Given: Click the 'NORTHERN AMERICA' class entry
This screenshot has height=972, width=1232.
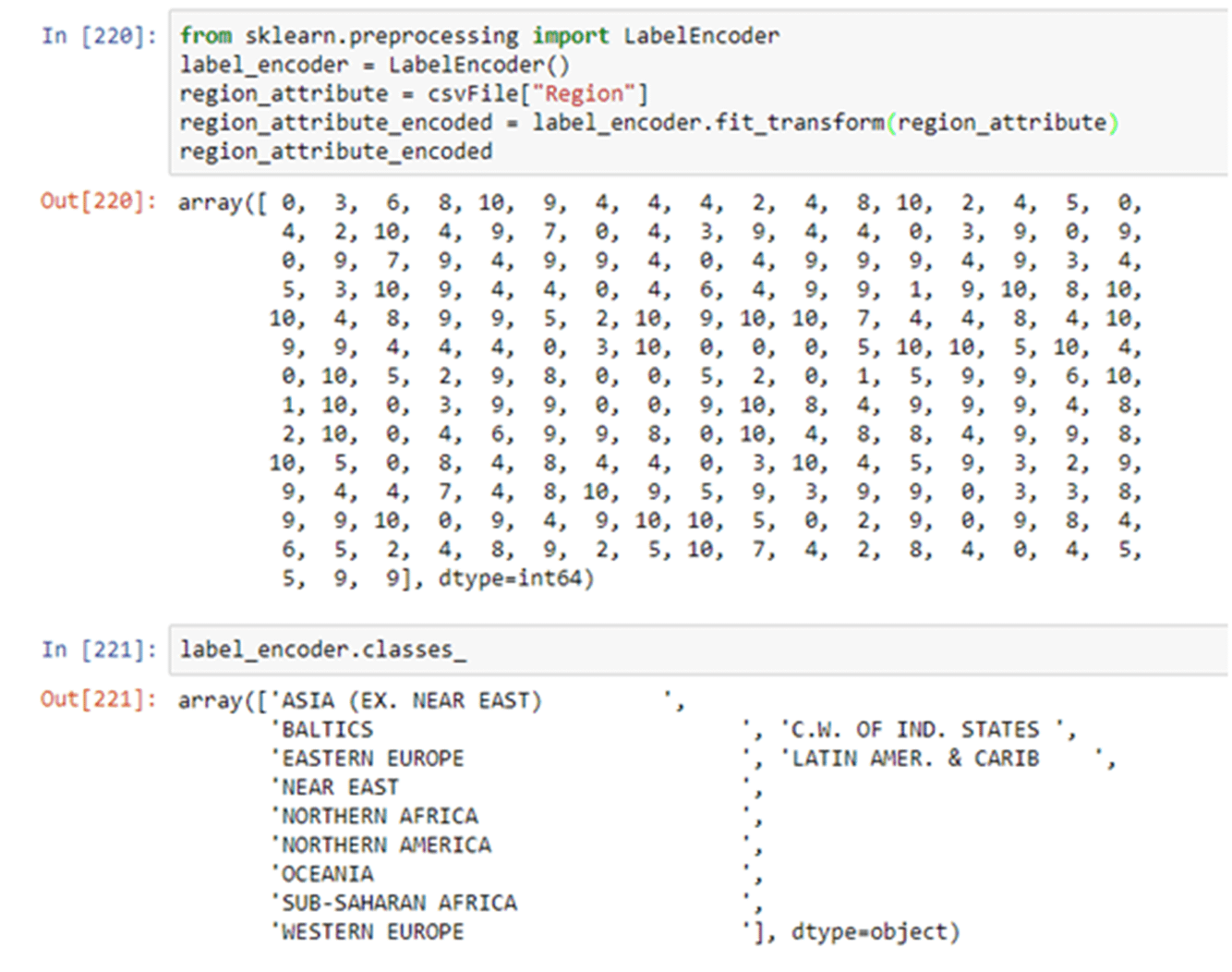Looking at the screenshot, I should [386, 845].
